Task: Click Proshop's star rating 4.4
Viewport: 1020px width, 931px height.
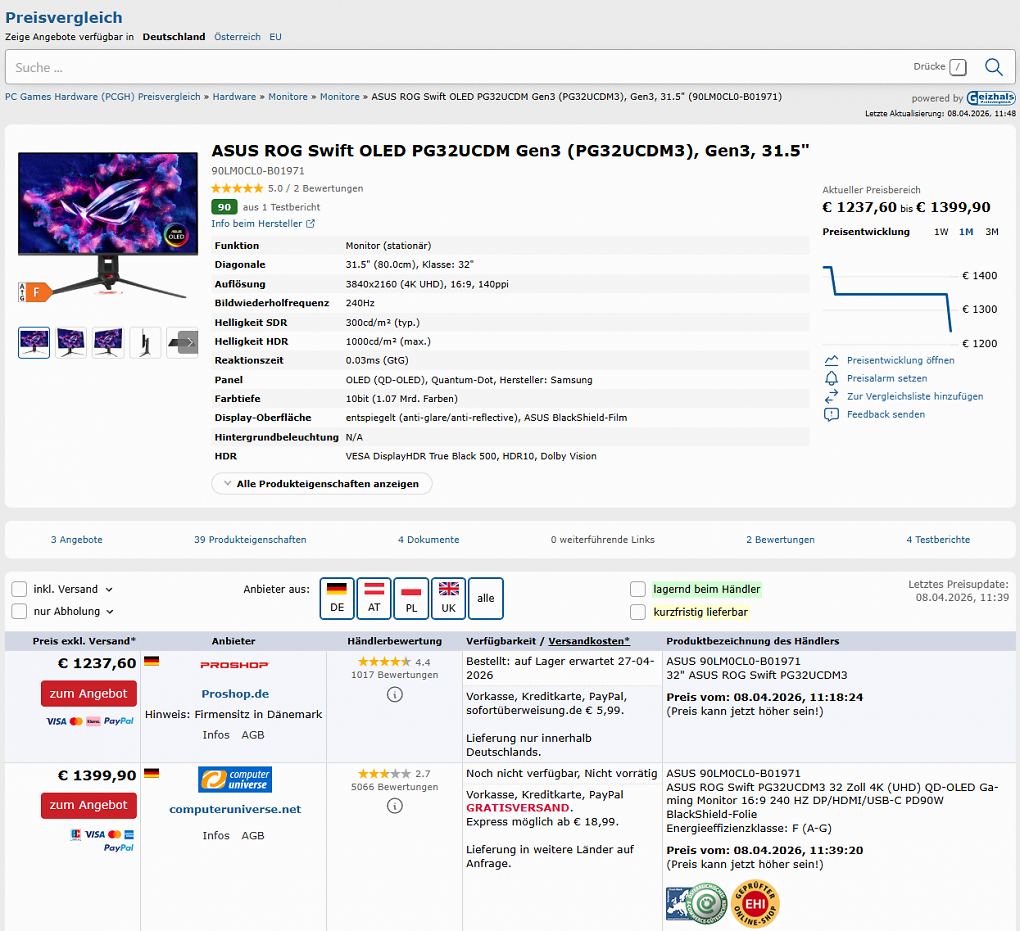Action: pyautogui.click(x=384, y=662)
